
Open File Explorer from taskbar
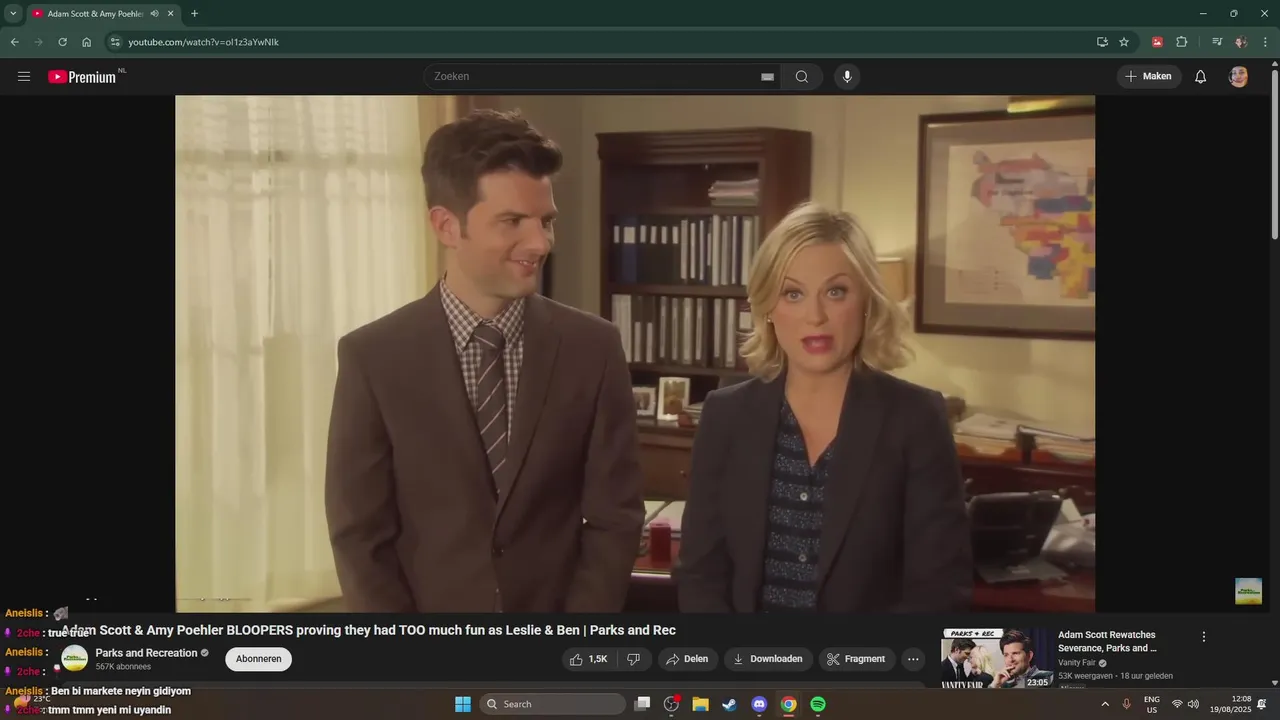(701, 704)
